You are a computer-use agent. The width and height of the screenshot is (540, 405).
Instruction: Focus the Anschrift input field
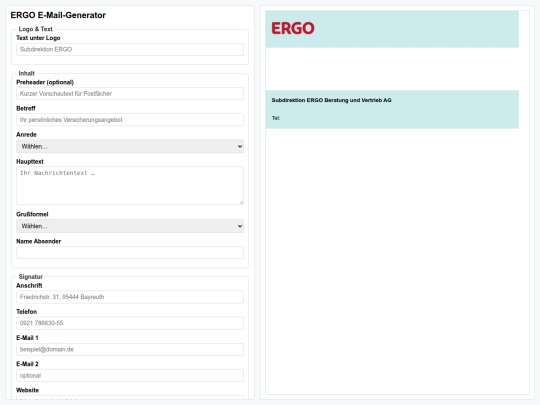pos(130,297)
